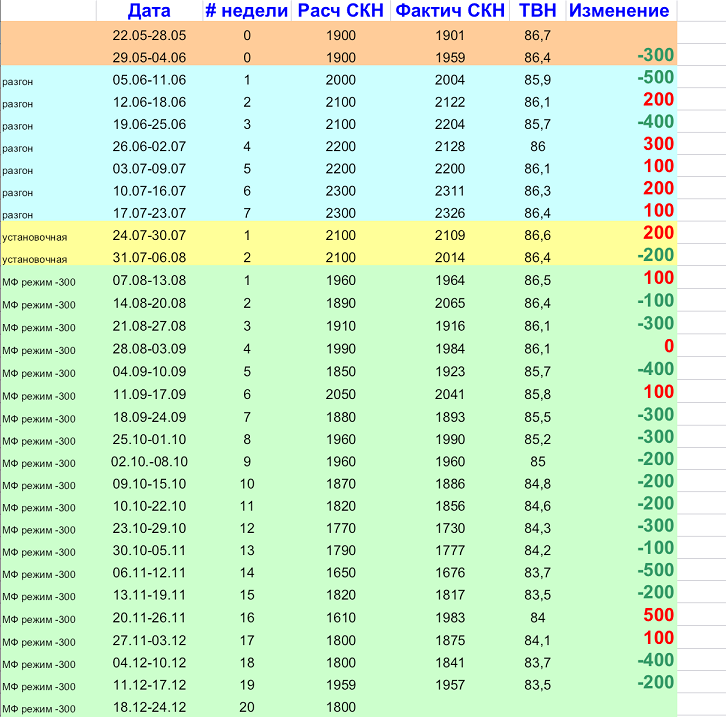Screen dimensions: 726x717
Task: Select the 84,2 ТВН cell
Action: click(x=538, y=551)
